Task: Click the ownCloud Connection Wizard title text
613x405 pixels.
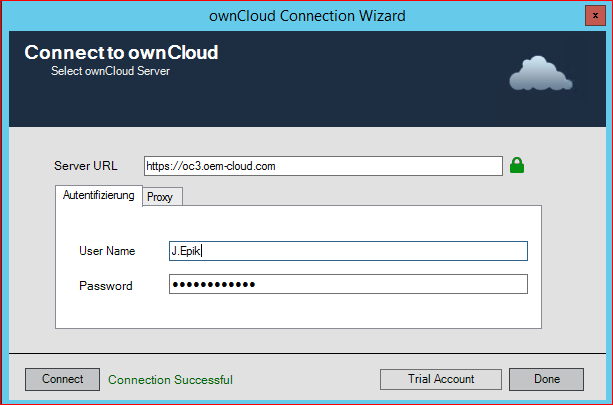Action: 307,16
